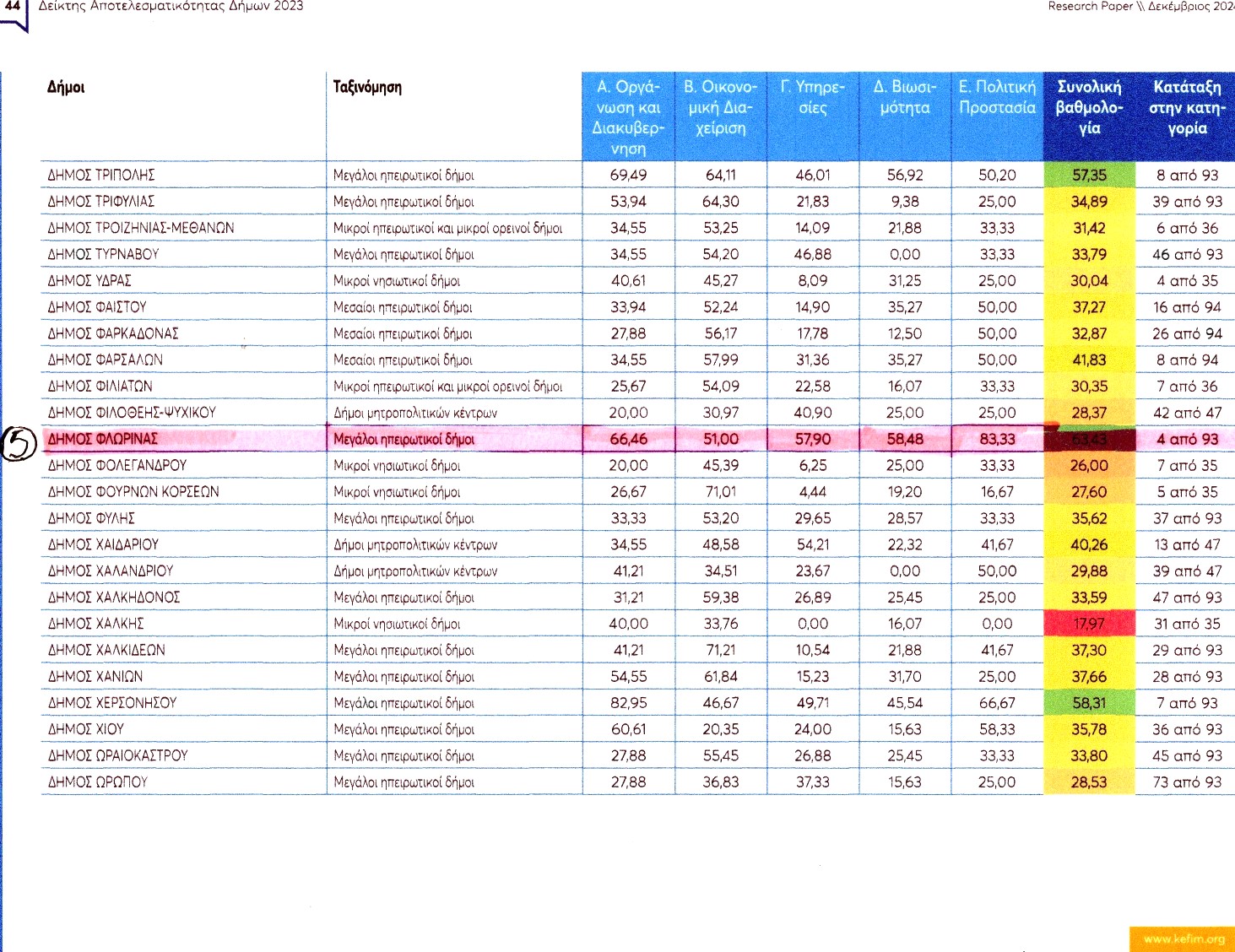Select the ΔΗΜΟΣ ΧΕΡΣΟΝΗΣΟΥ row name
1235x952 pixels.
pos(112,703)
